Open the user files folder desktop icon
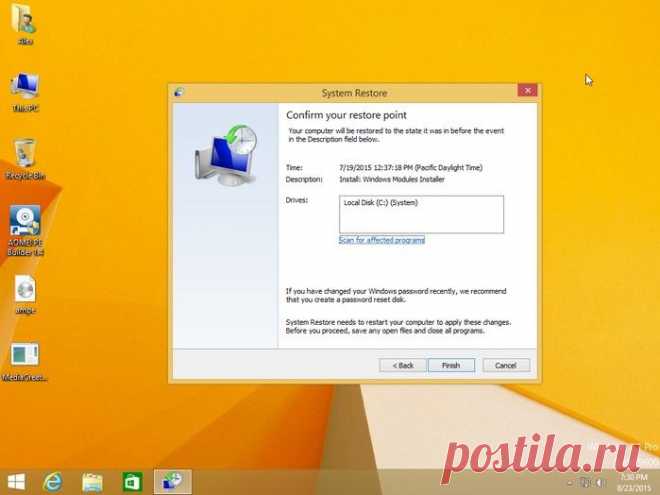660x495 pixels. click(x=25, y=24)
